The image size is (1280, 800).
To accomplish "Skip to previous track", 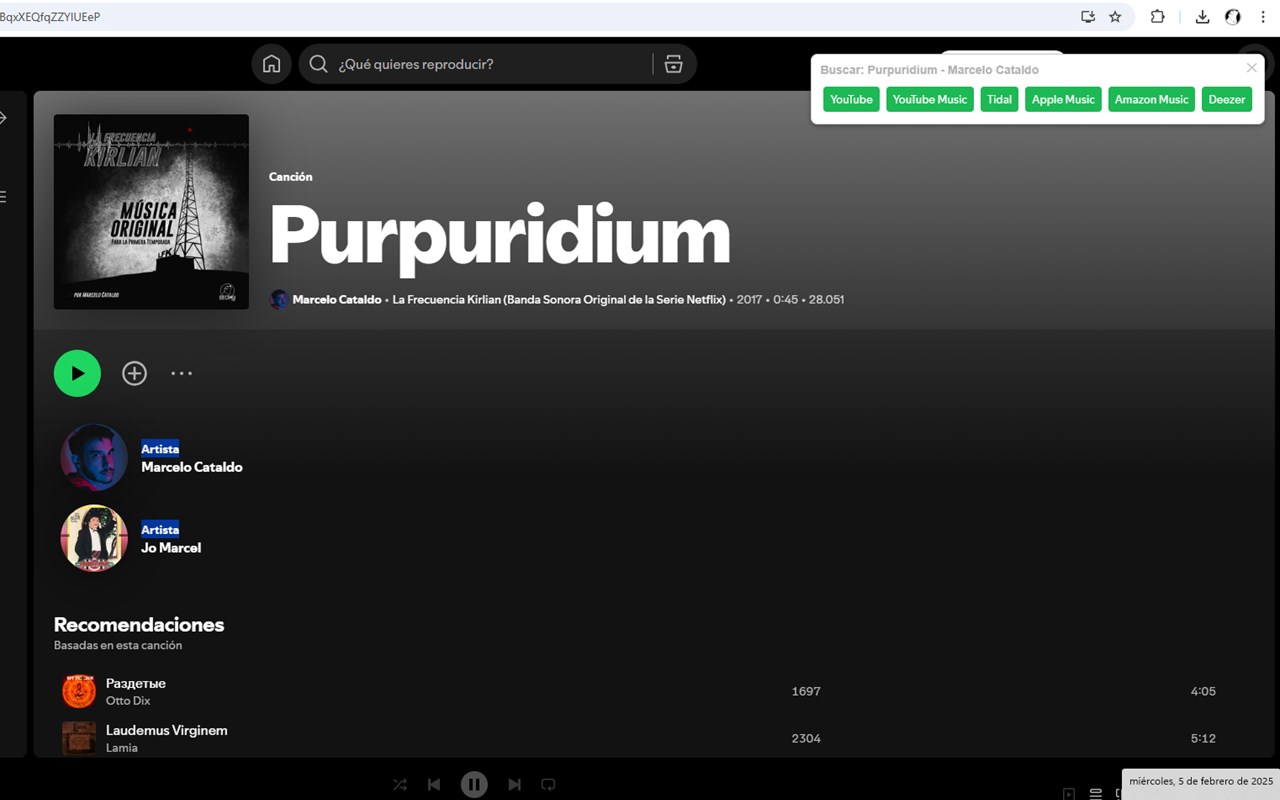I will [434, 785].
